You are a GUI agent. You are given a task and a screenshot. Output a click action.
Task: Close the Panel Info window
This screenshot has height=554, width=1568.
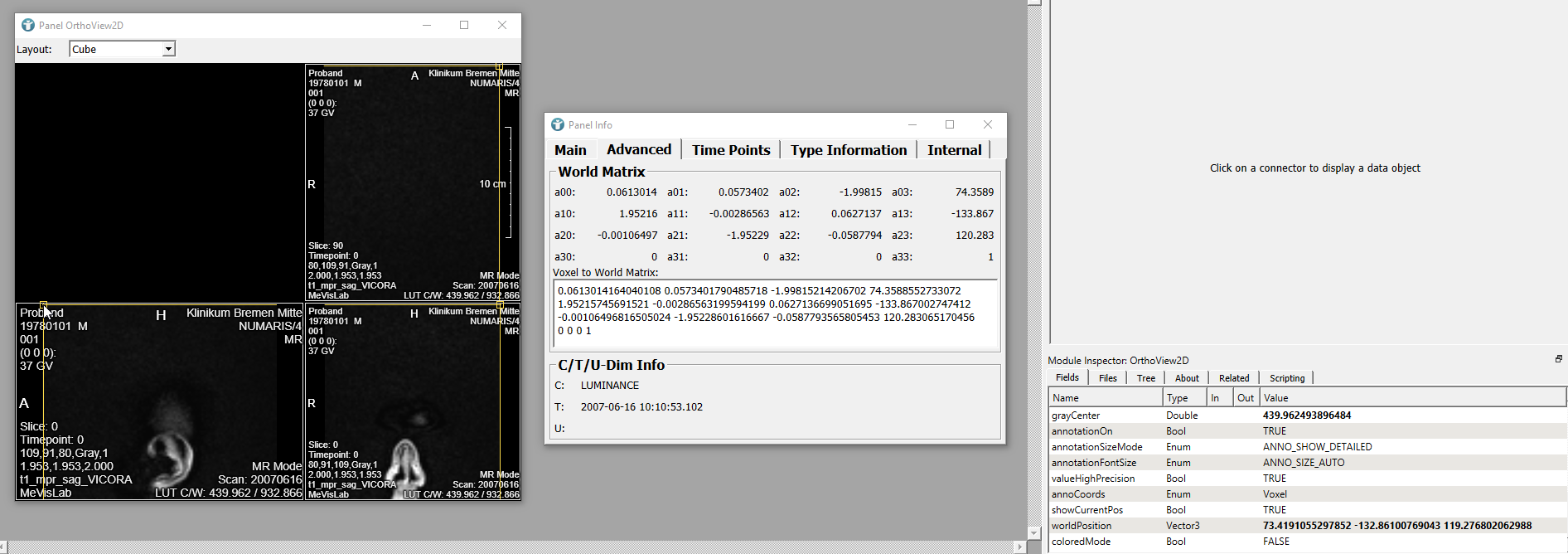pyautogui.click(x=988, y=124)
